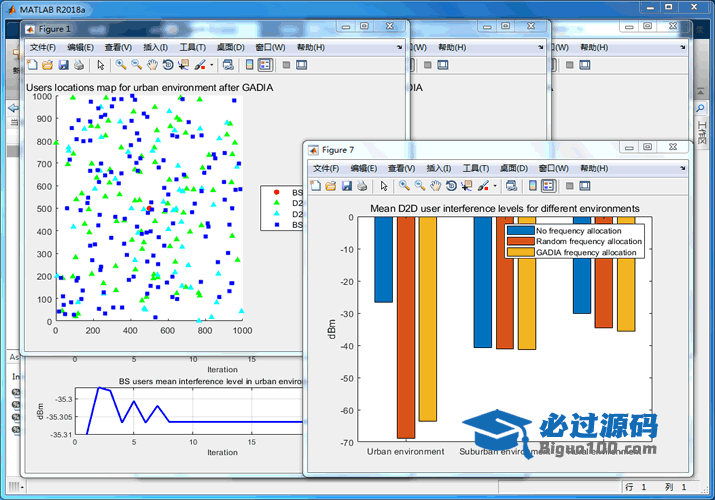Select Zoom Out tool in Figure 1
715x500 pixels.
136,65
